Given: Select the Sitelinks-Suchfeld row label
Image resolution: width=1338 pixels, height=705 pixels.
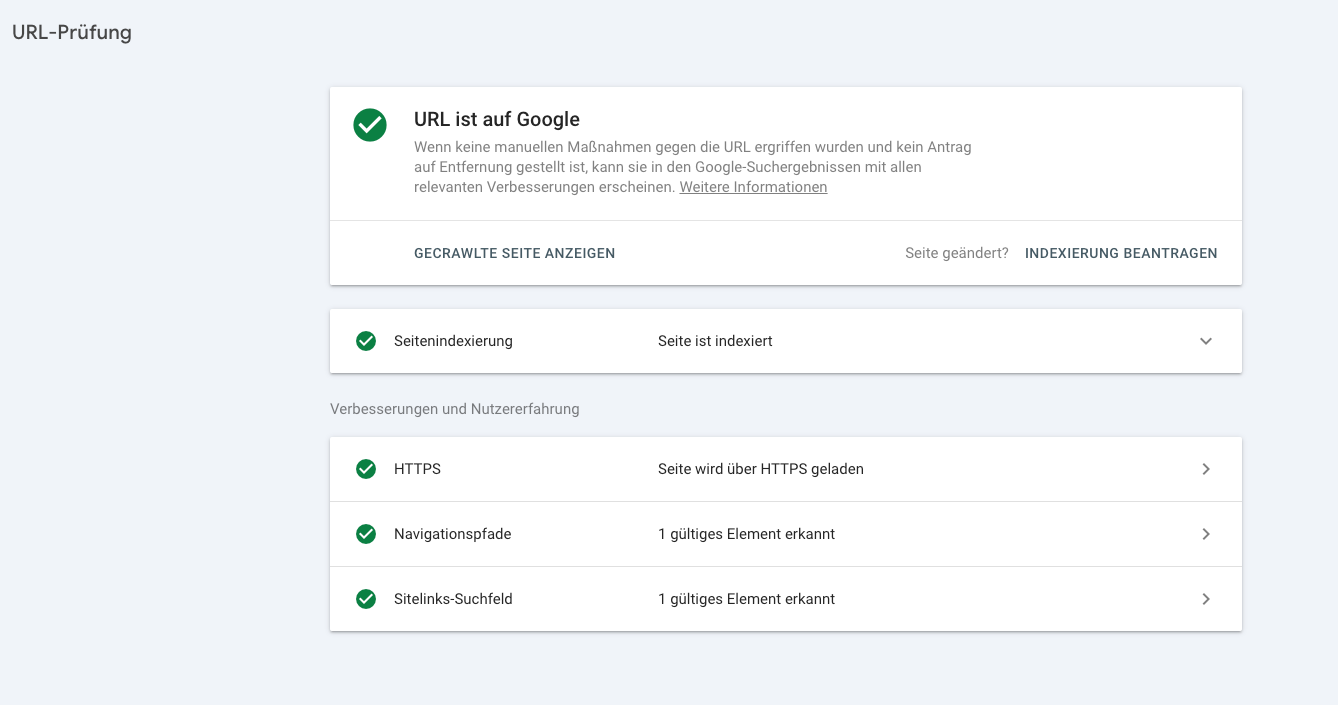Looking at the screenshot, I should point(453,599).
